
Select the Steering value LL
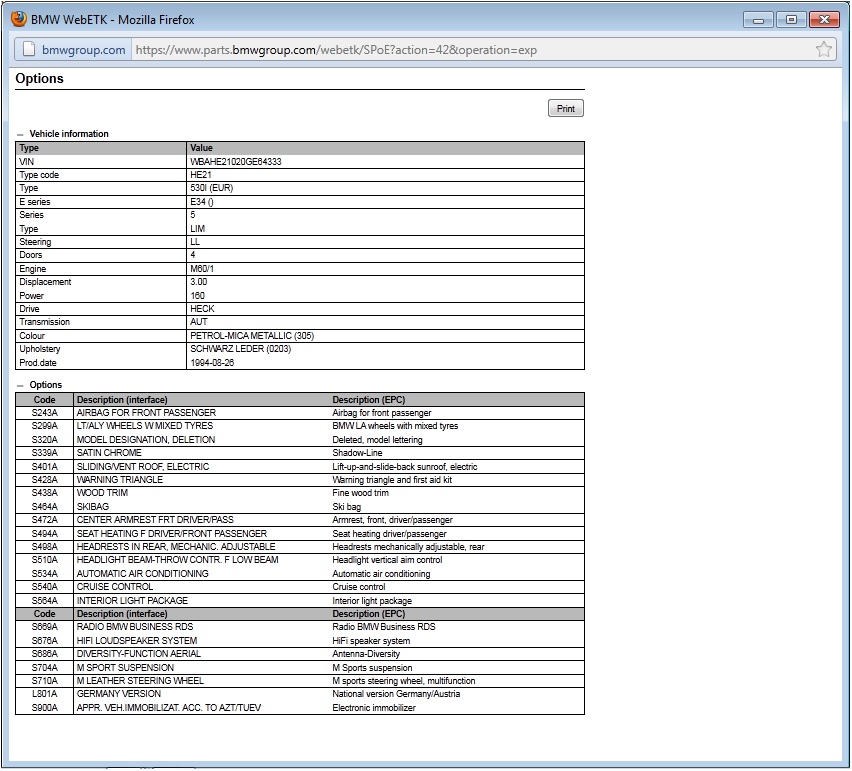(x=195, y=242)
